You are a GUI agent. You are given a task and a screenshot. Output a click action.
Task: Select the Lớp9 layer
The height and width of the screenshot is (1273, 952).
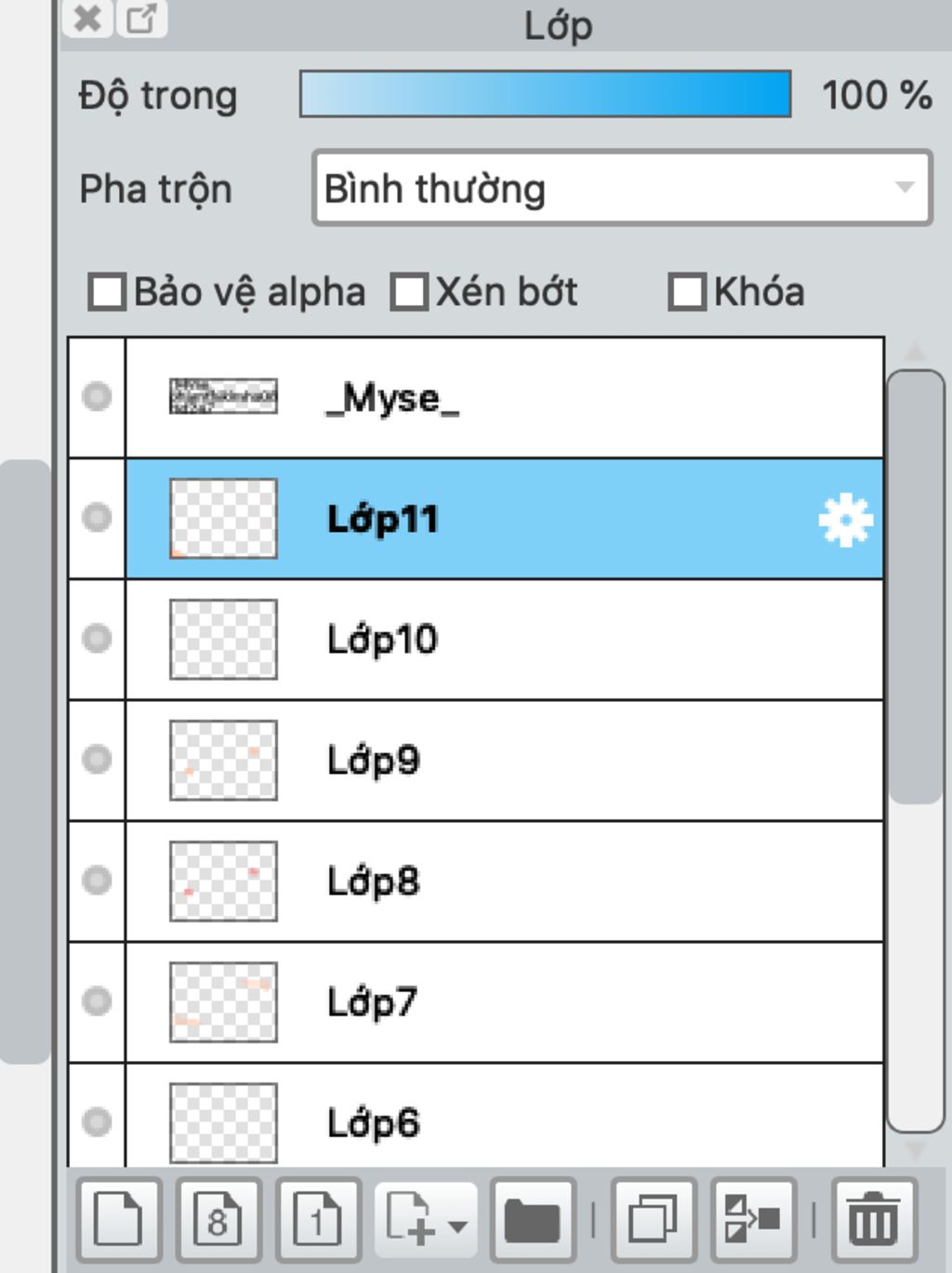click(x=502, y=761)
